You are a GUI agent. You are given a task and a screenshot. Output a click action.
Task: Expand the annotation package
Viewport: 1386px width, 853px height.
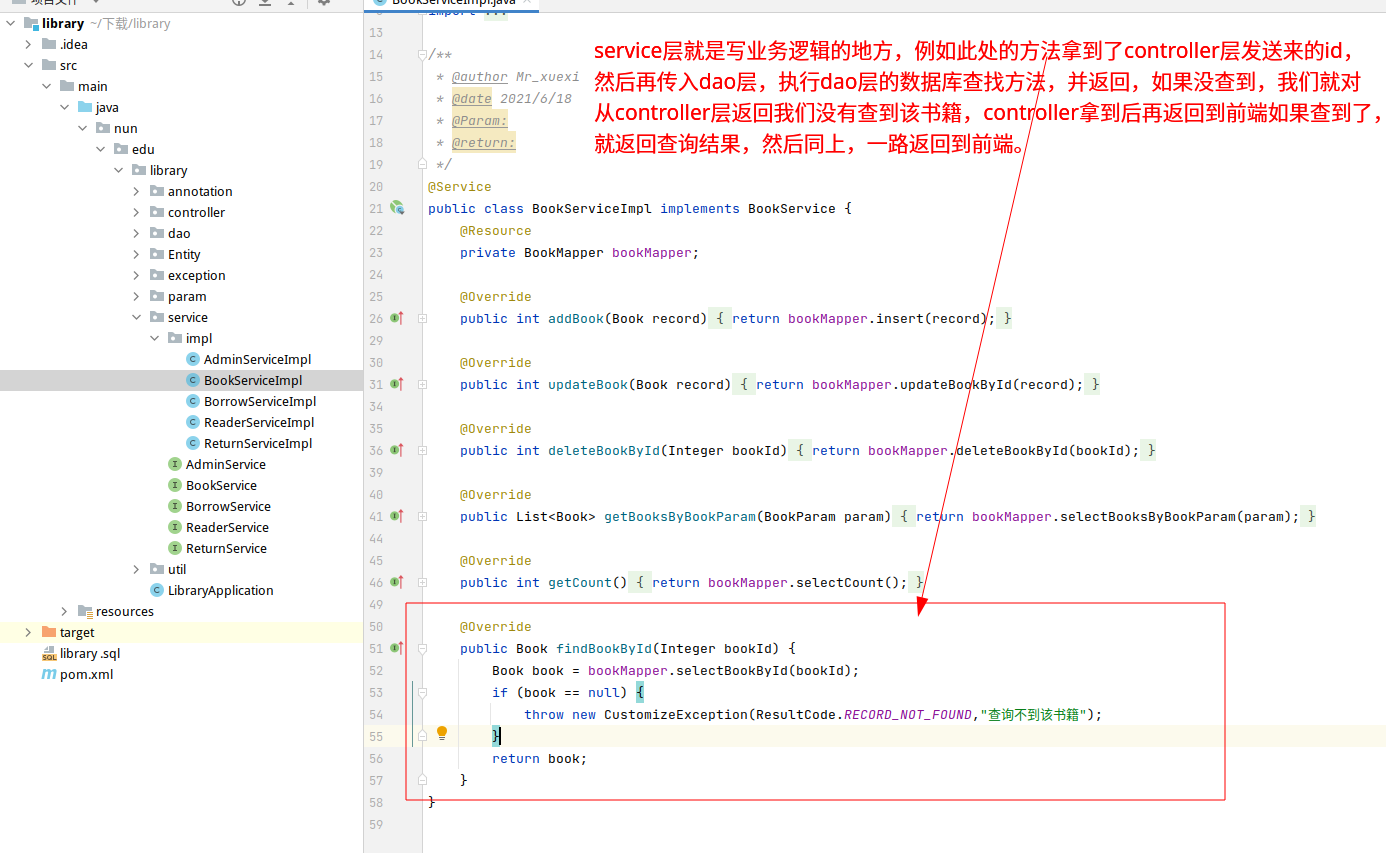(136, 191)
